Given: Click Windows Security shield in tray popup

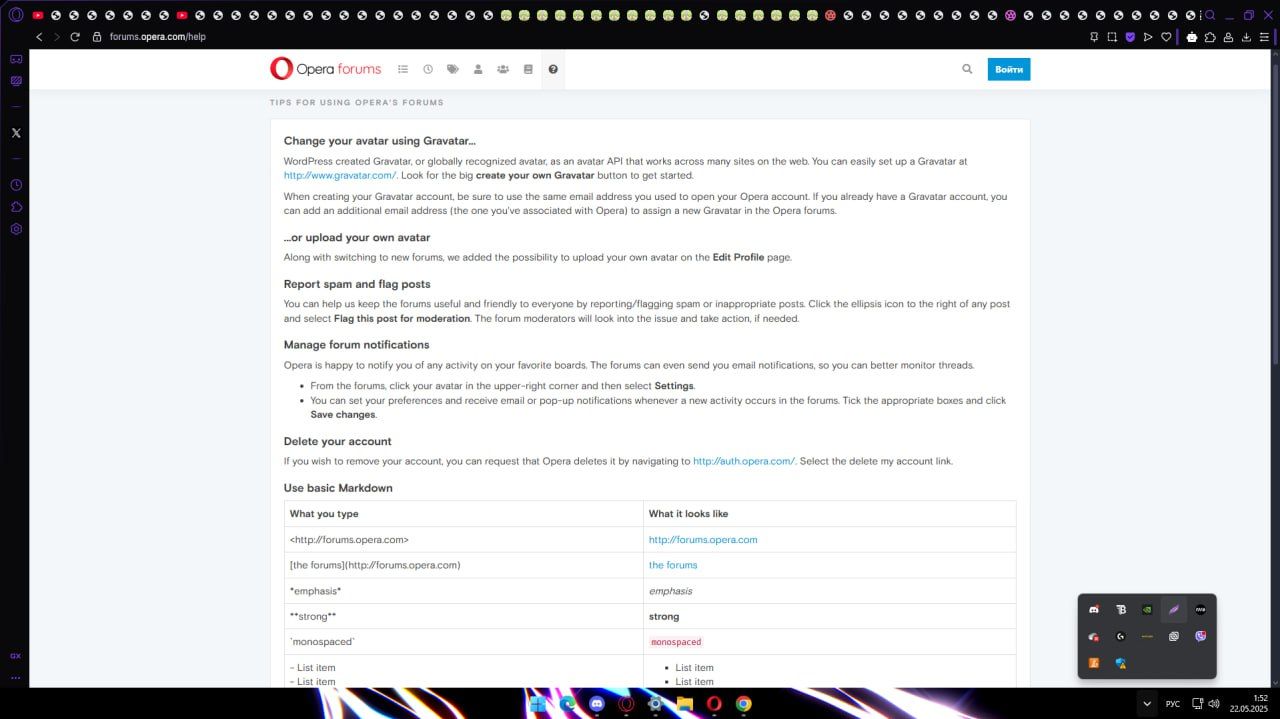Looking at the screenshot, I should [1121, 663].
